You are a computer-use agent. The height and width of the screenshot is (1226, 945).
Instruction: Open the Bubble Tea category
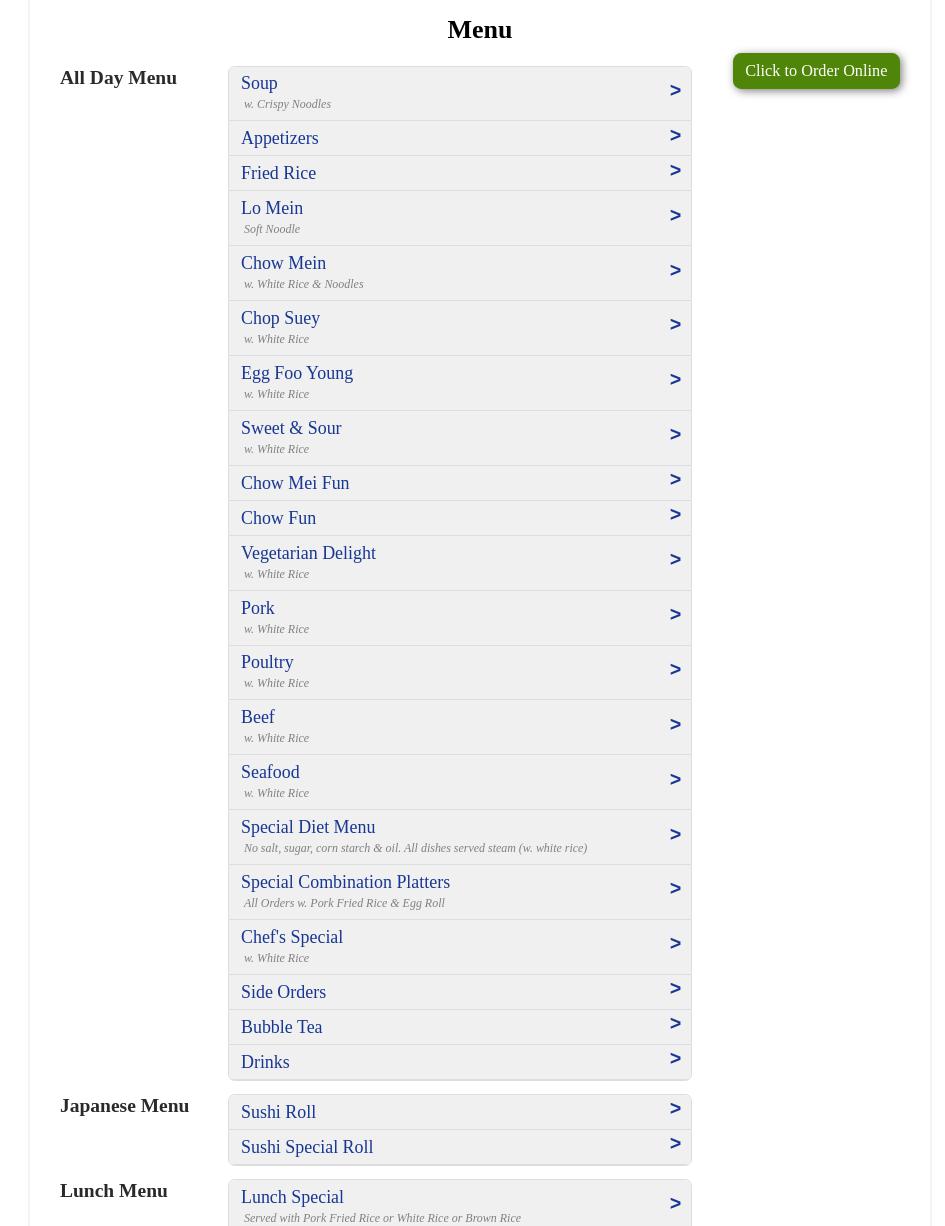tap(281, 1027)
